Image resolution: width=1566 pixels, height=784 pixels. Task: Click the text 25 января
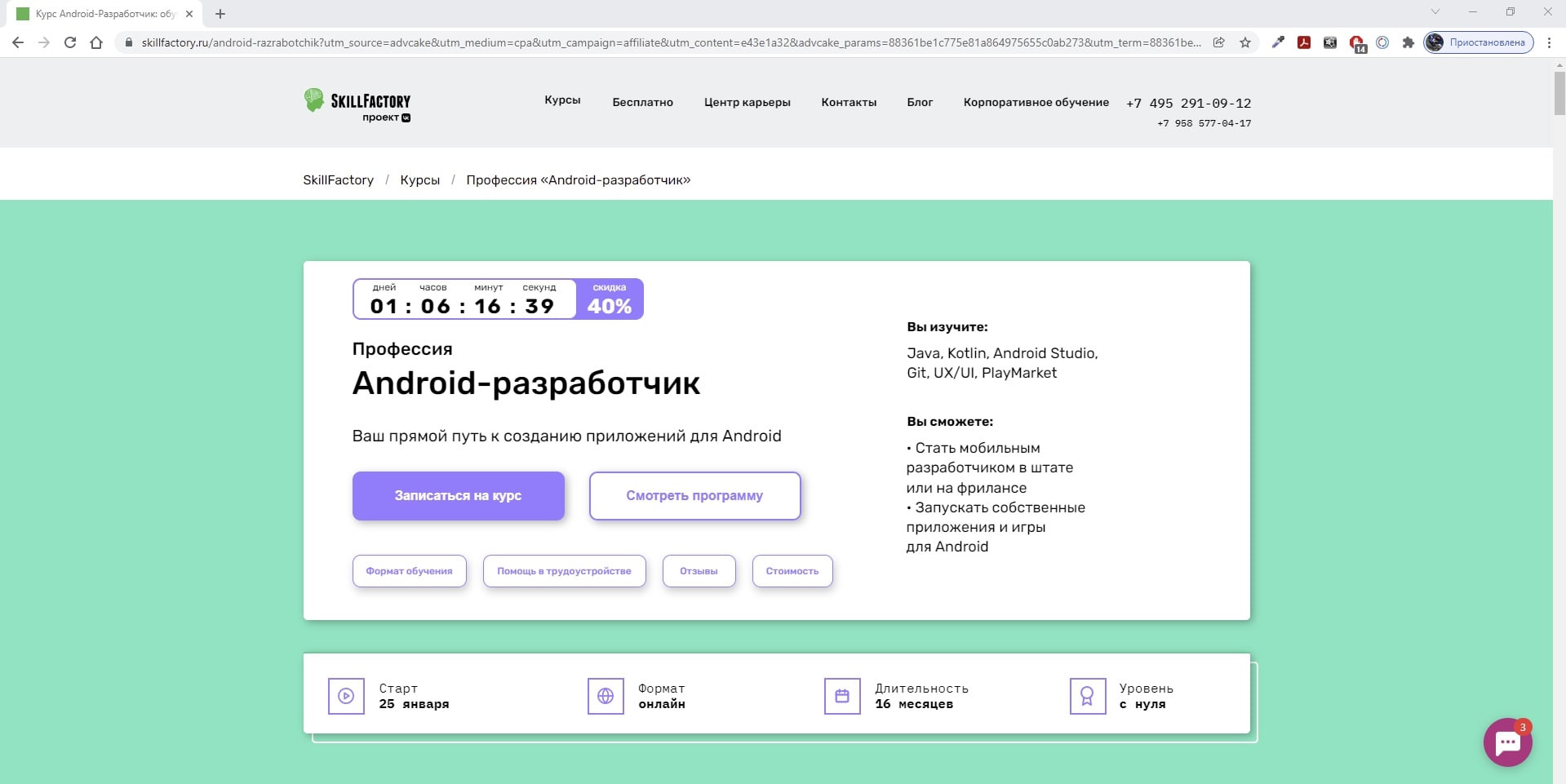(414, 704)
